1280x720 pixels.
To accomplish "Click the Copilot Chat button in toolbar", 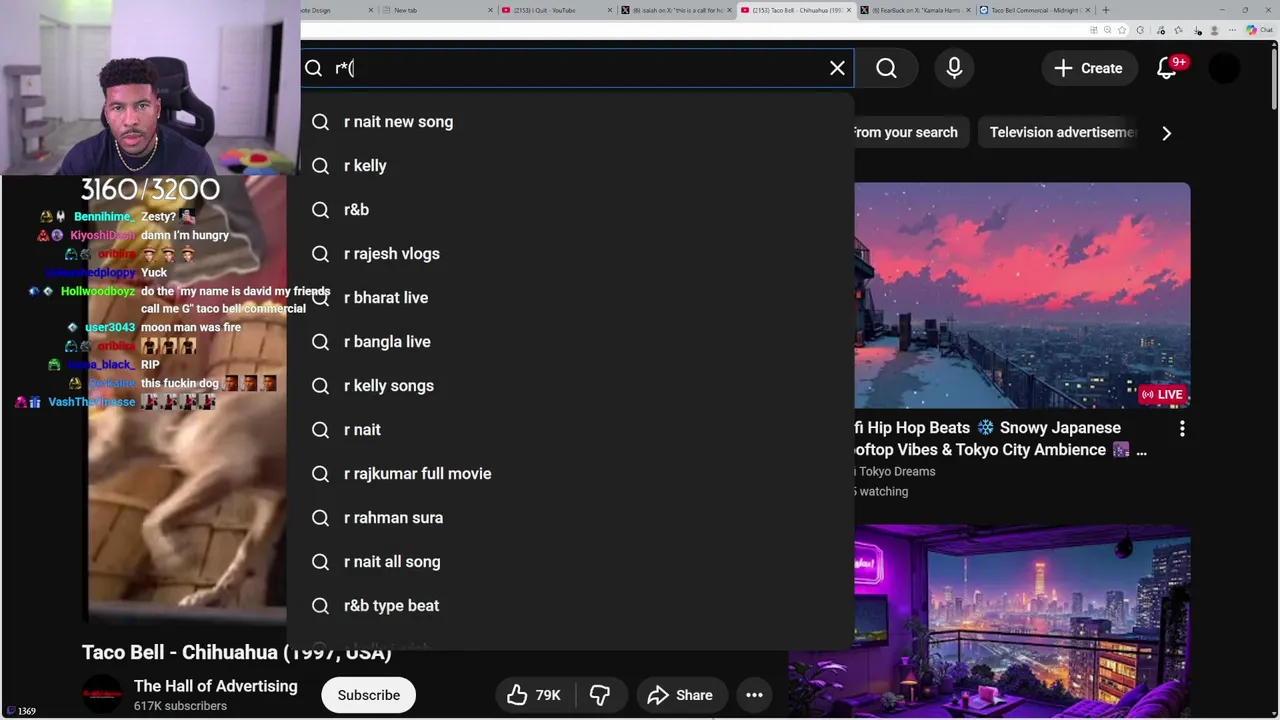I will point(1259,30).
